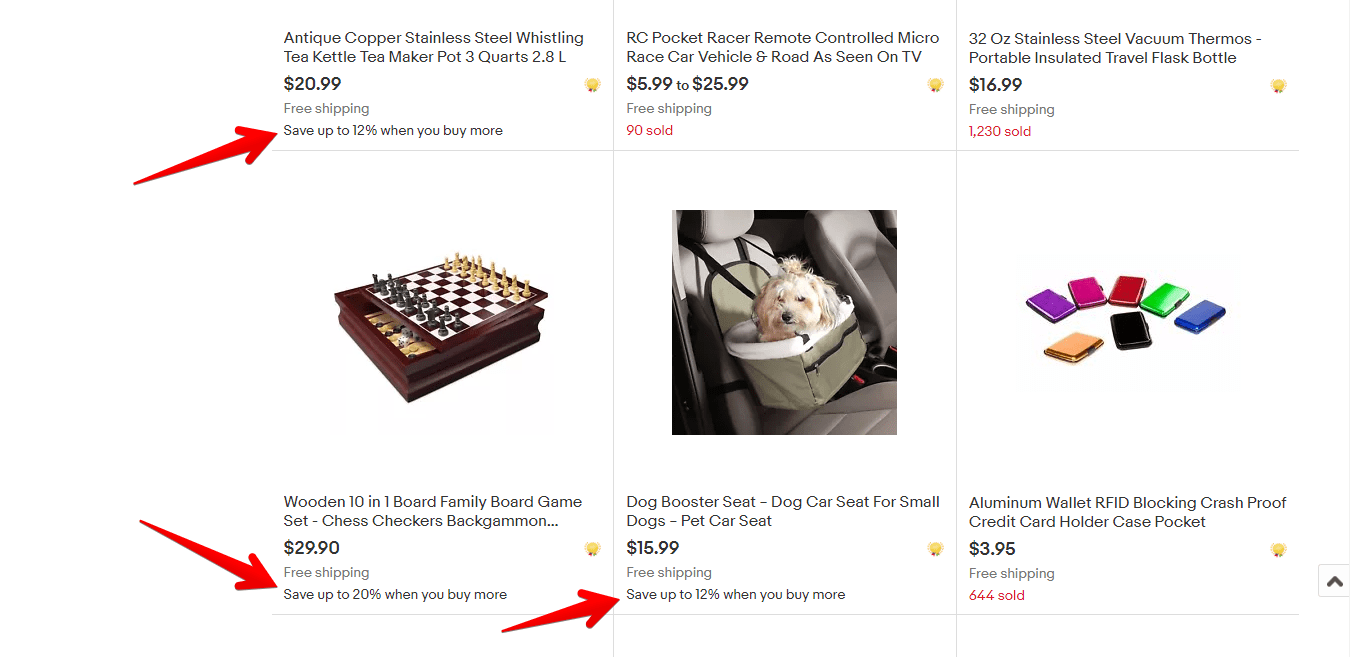The image size is (1350, 657).
Task: Click the Top Rated badge beside the Dog Booster Seat price
Action: [x=936, y=548]
